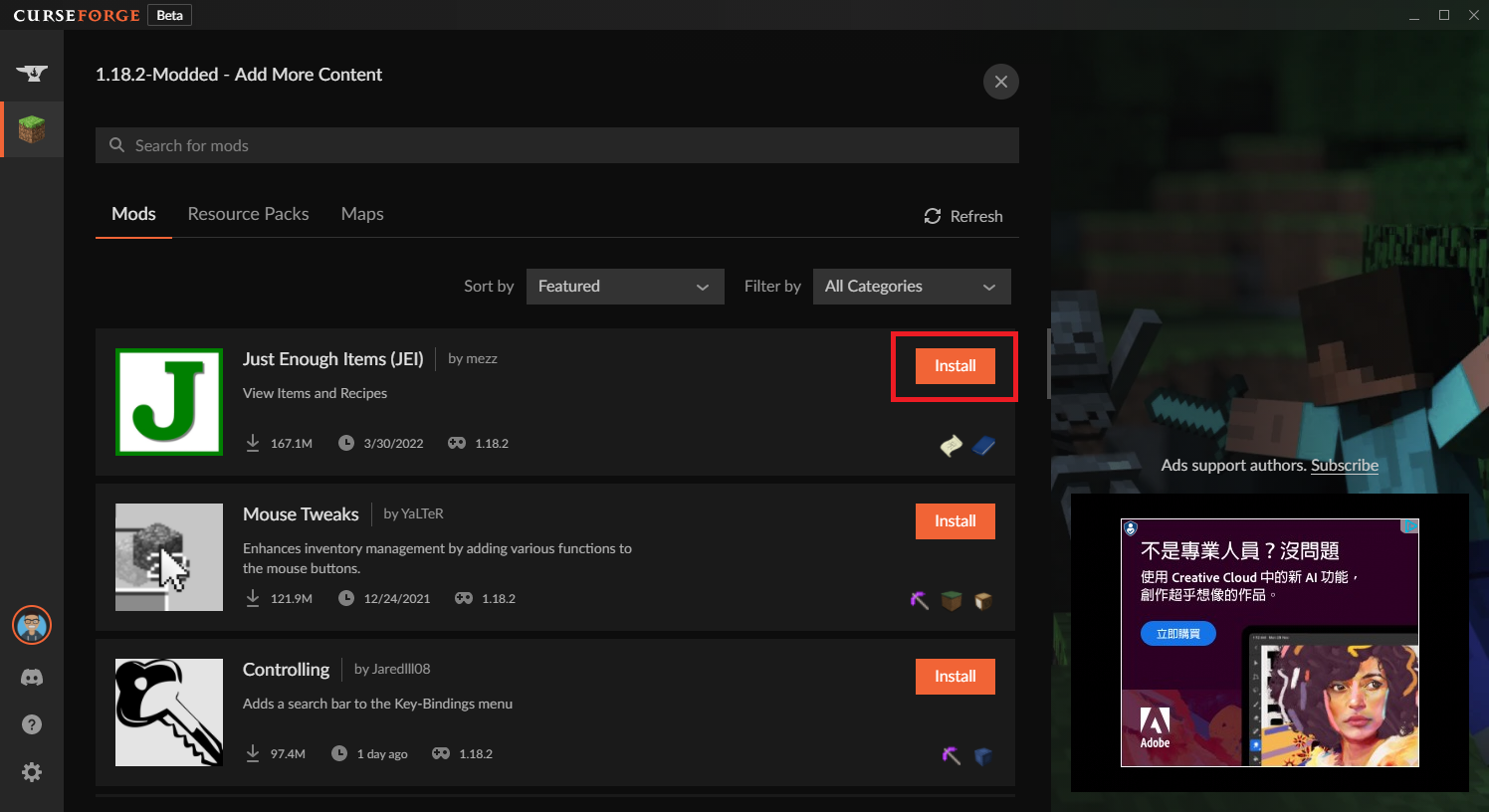The width and height of the screenshot is (1489, 812).
Task: Click the Subscribe link
Action: [1344, 466]
